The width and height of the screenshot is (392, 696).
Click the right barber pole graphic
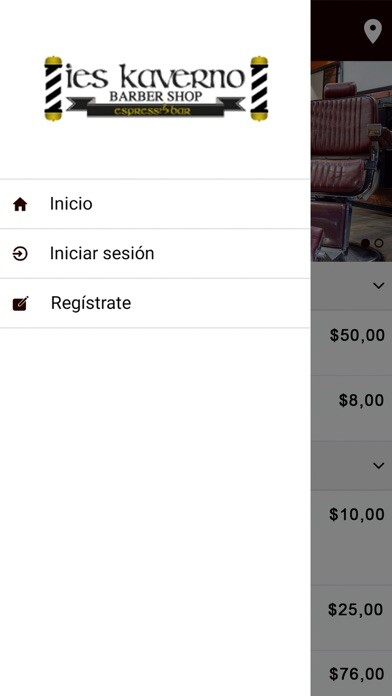click(x=259, y=88)
